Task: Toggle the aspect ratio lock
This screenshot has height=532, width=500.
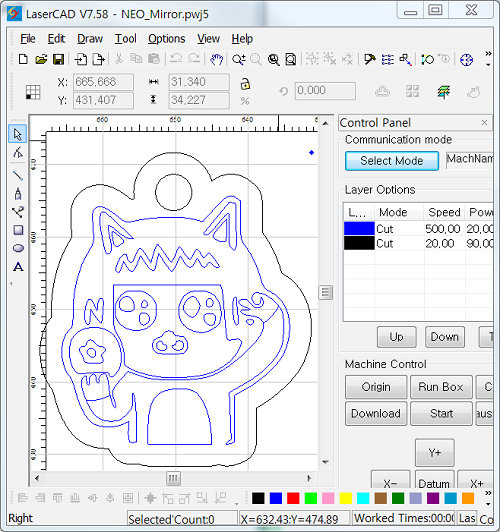Action: (245, 84)
